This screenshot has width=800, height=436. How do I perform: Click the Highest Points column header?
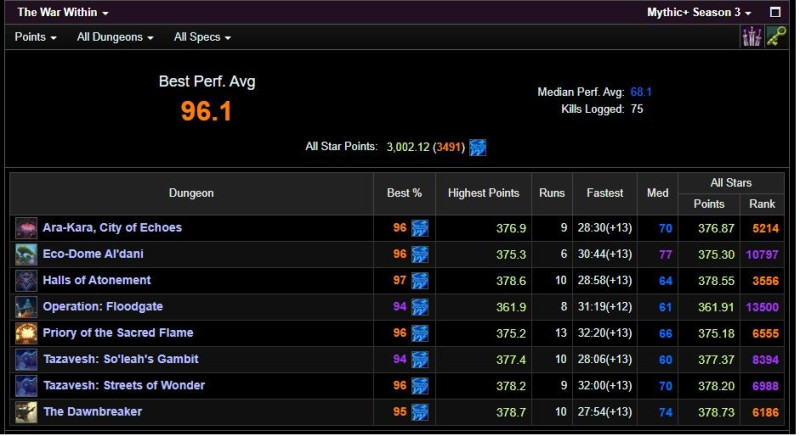click(x=483, y=193)
